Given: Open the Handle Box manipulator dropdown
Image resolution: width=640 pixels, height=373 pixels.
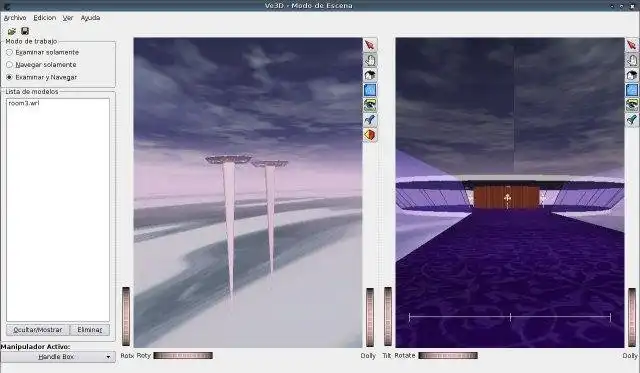Looking at the screenshot, I should 58,357.
